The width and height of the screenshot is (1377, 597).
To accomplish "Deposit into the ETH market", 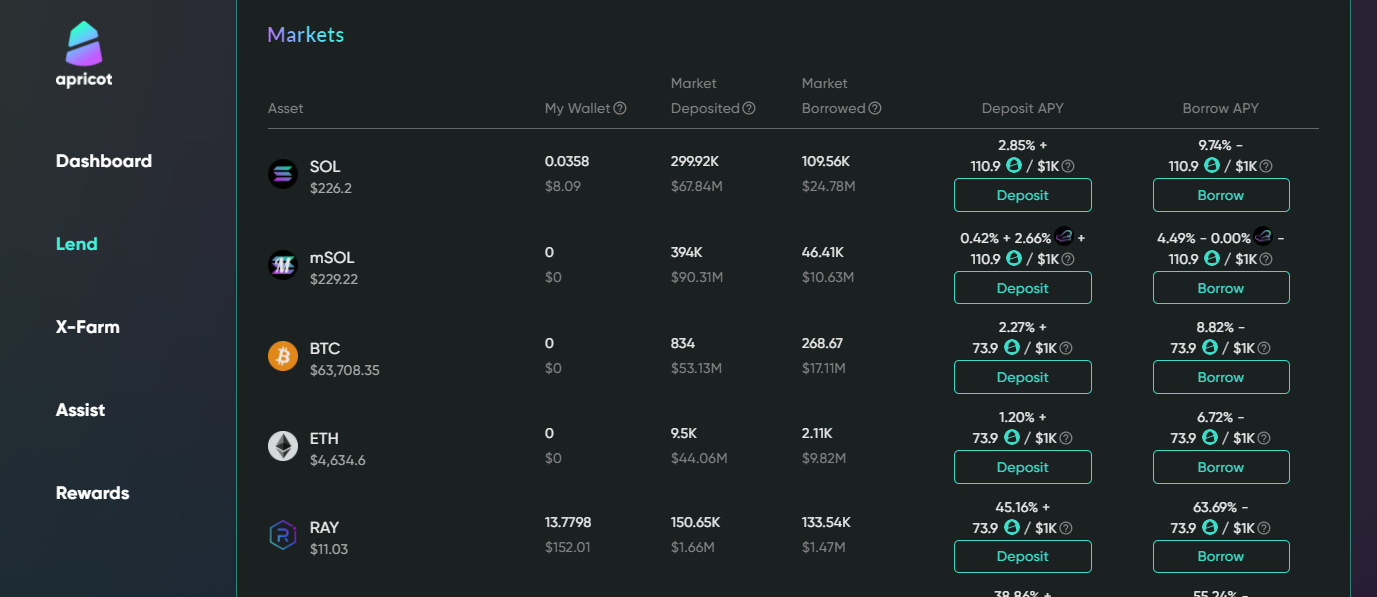I will 1022,467.
